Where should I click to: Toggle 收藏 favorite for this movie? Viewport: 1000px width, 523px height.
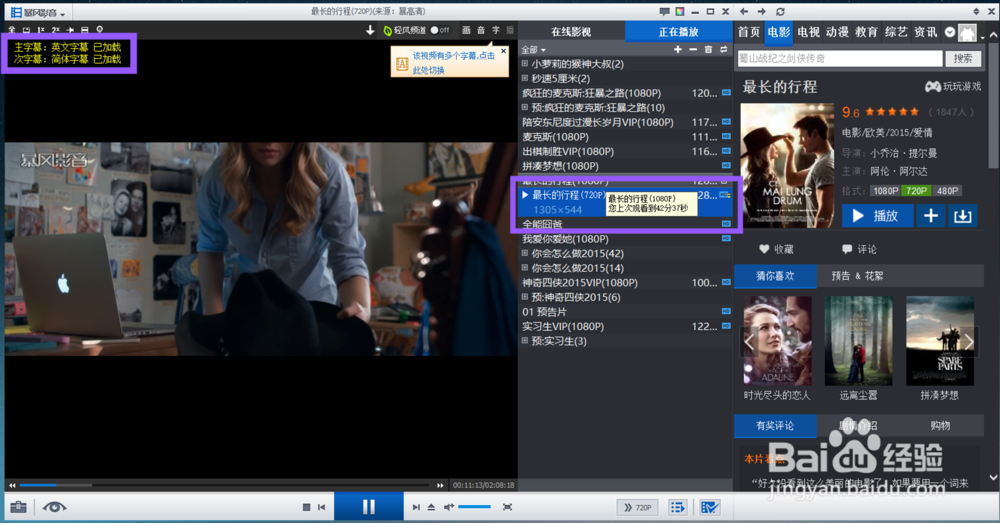point(776,249)
